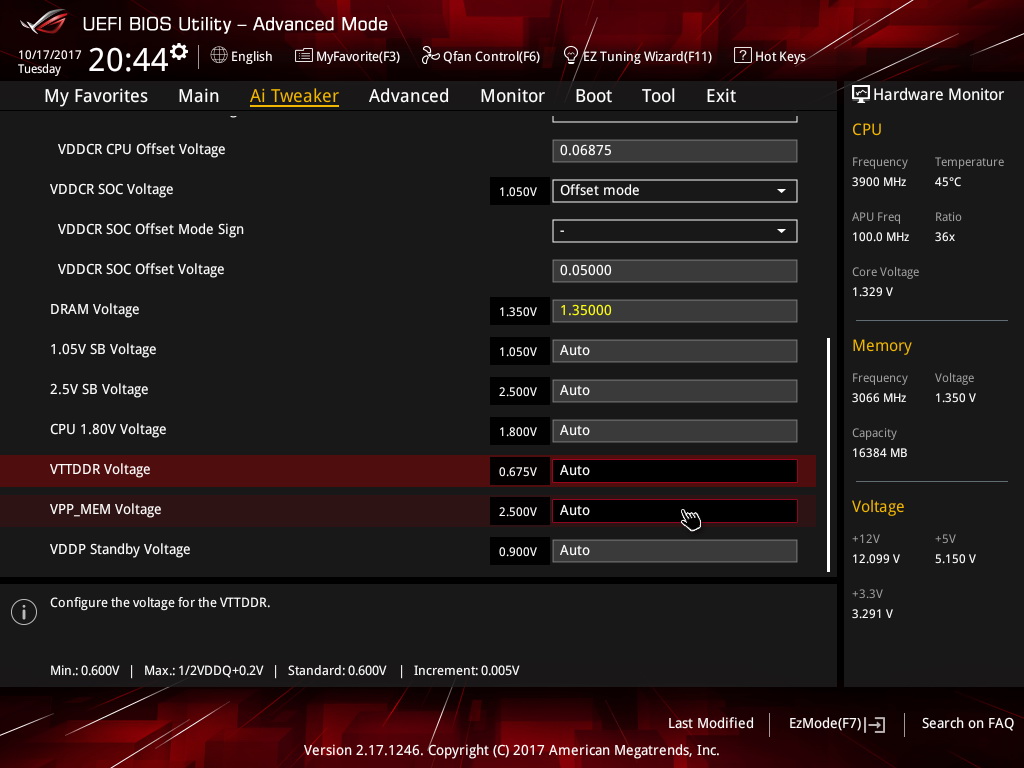Click the Qfan Control fan icon
Image resolution: width=1024 pixels, height=768 pixels.
pyautogui.click(x=430, y=56)
